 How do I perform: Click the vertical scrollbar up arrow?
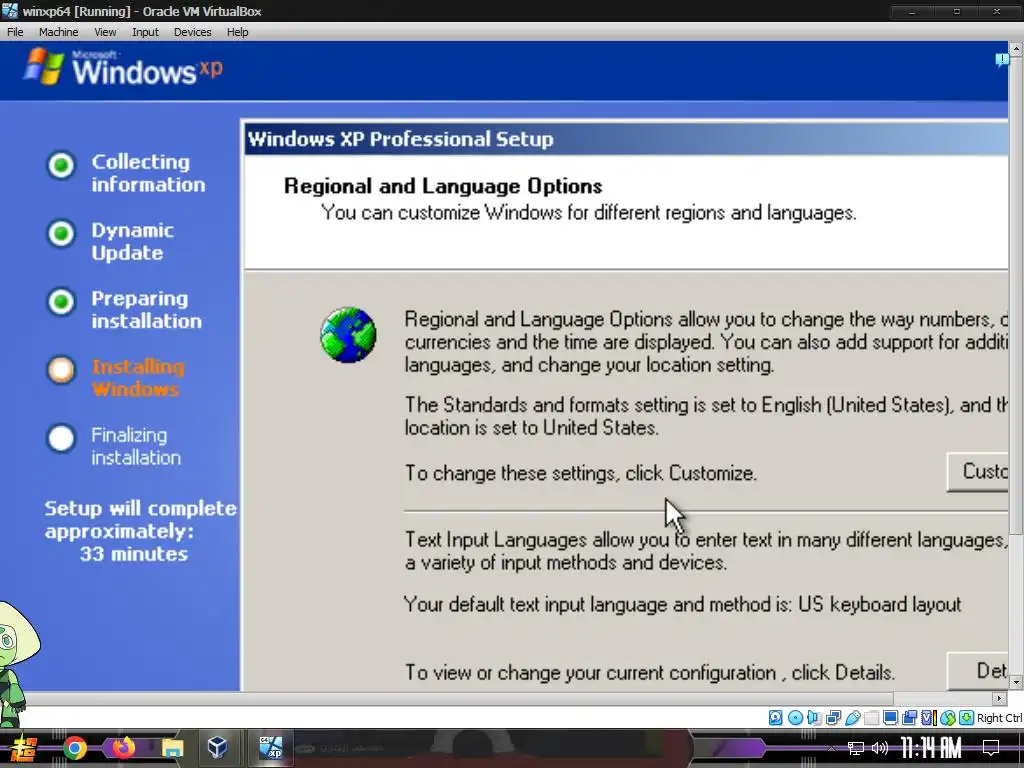[x=1016, y=48]
